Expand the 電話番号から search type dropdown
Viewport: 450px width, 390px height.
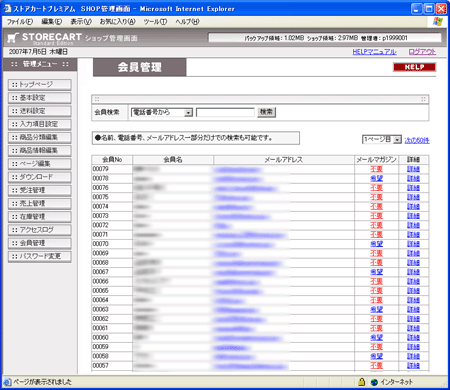pos(188,113)
